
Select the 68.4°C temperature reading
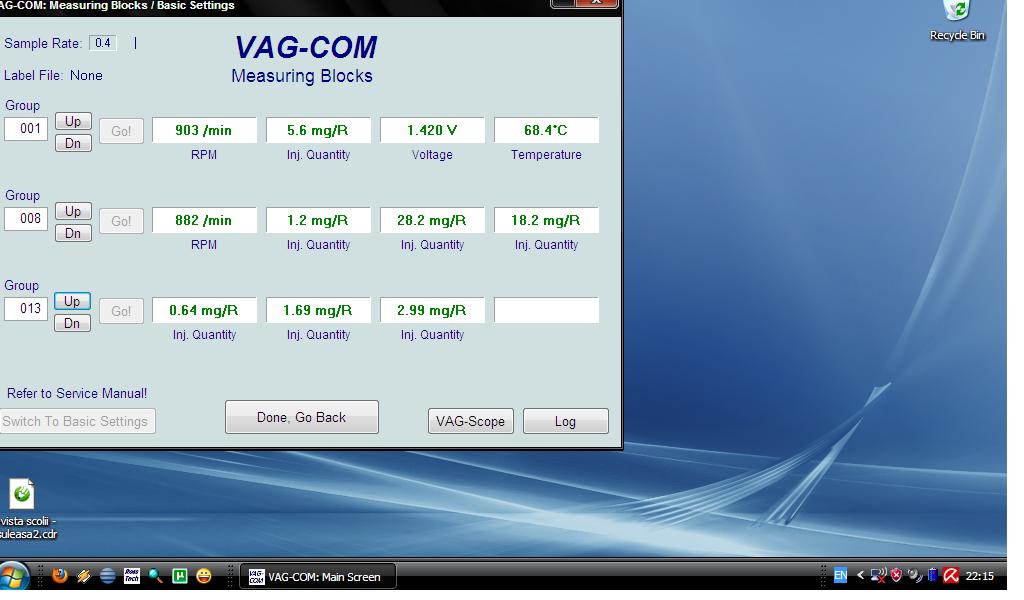(x=546, y=130)
